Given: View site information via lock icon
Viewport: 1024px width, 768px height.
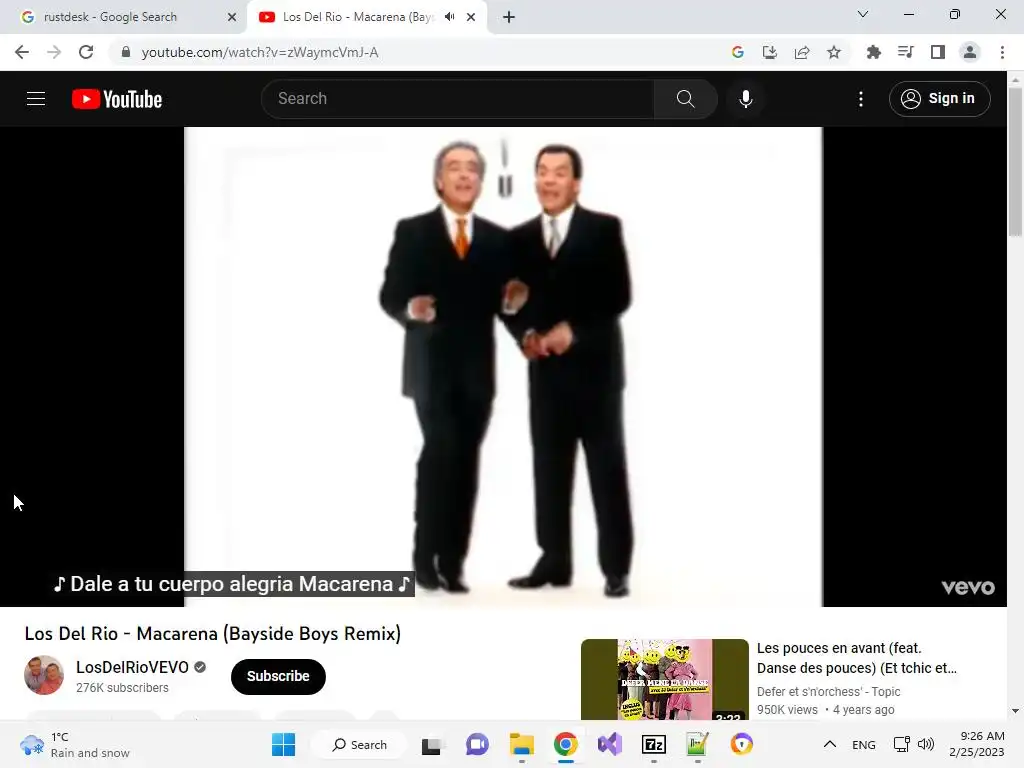Looking at the screenshot, I should [126, 52].
